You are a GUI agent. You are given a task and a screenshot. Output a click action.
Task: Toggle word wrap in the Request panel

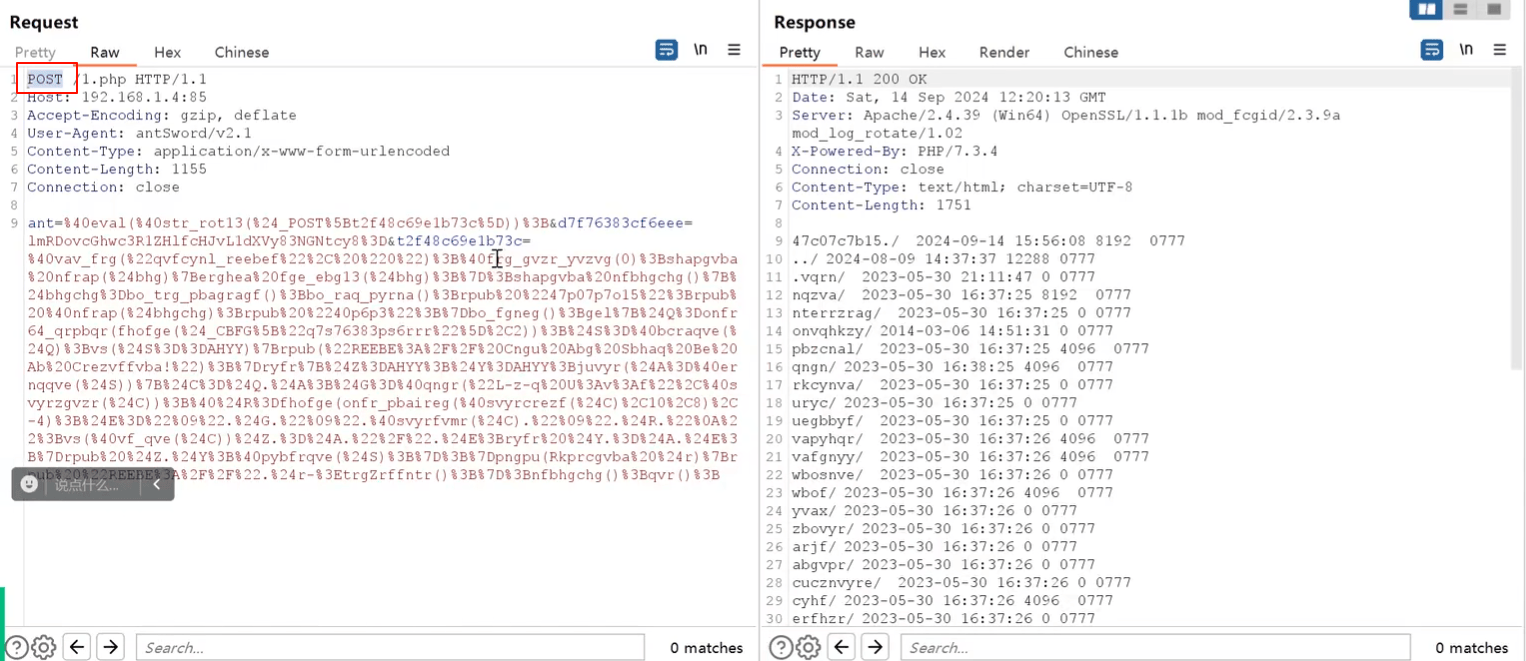click(667, 50)
